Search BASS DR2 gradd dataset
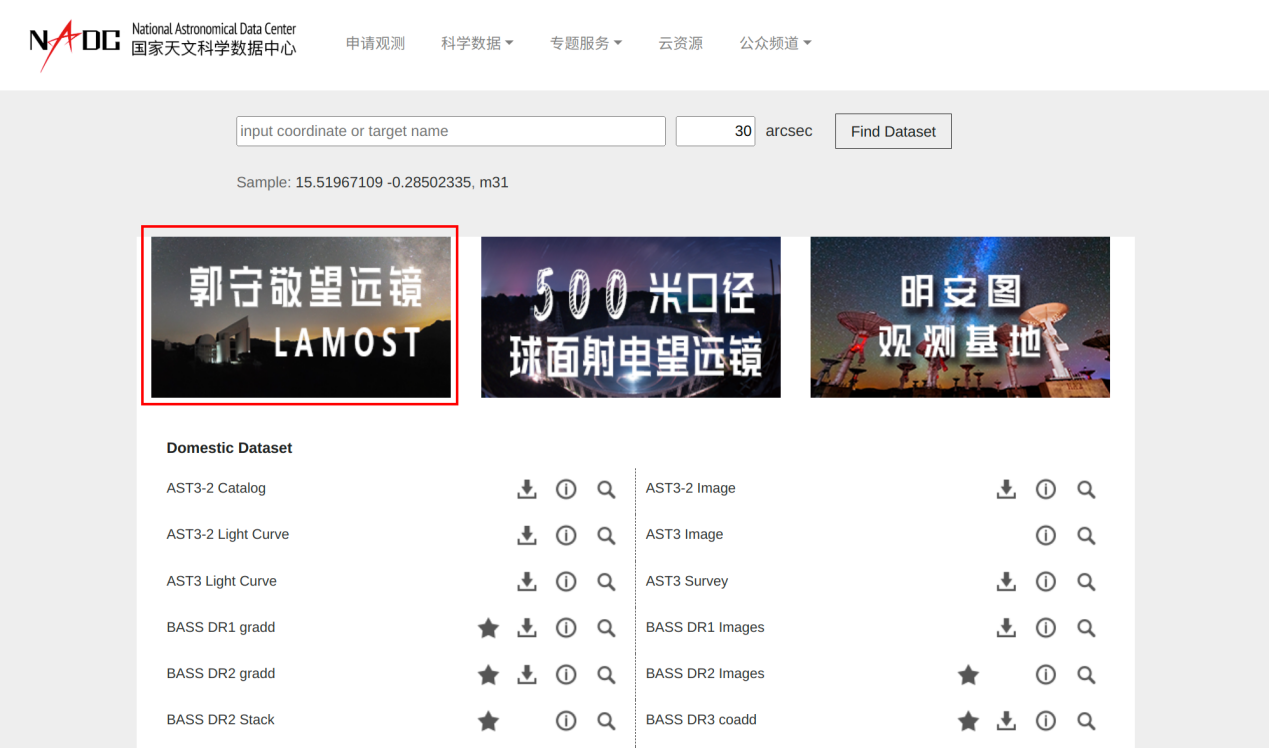Image resolution: width=1269 pixels, height=748 pixels. (606, 674)
